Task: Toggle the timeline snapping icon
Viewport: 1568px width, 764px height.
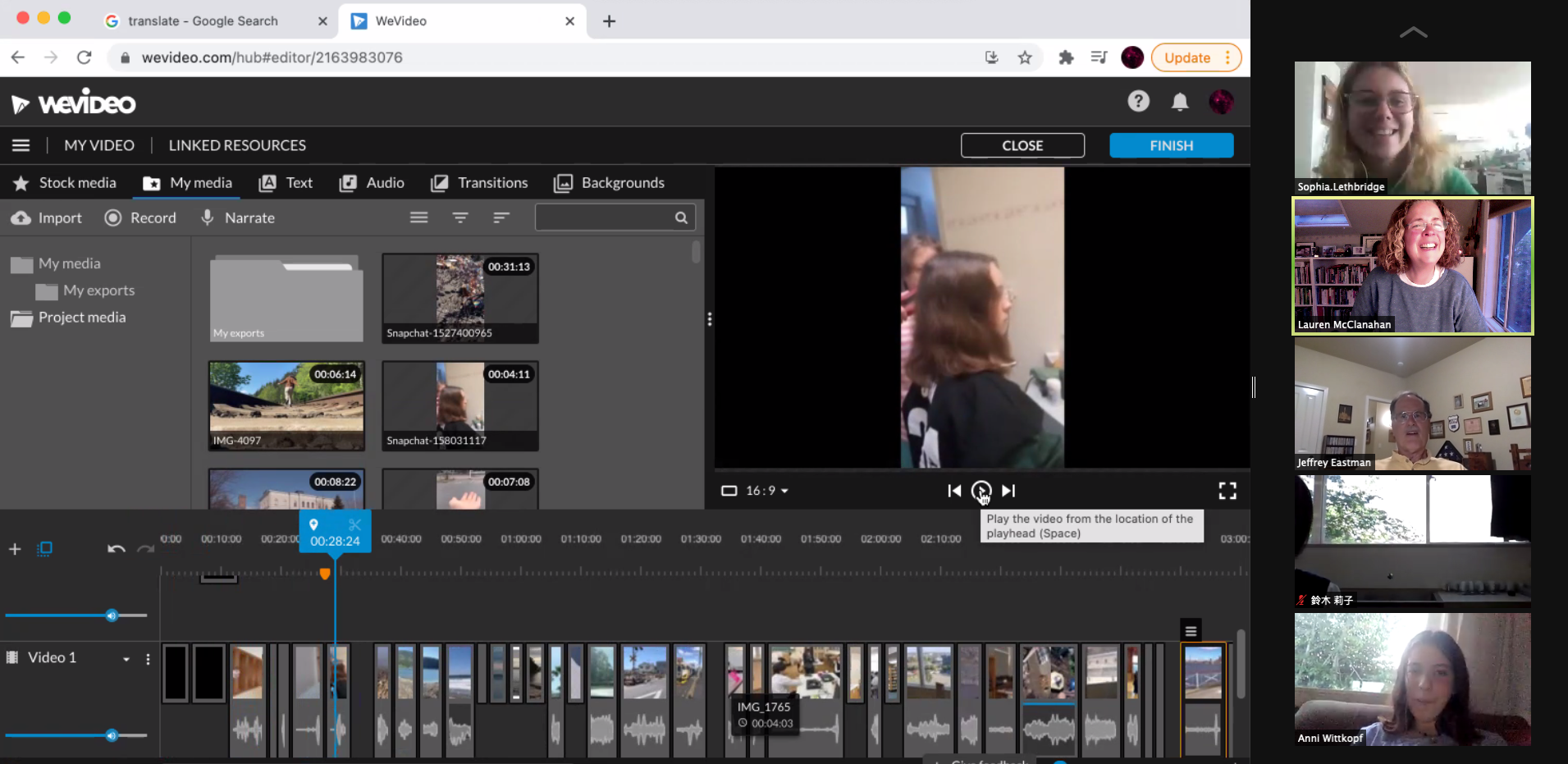Action: point(45,548)
